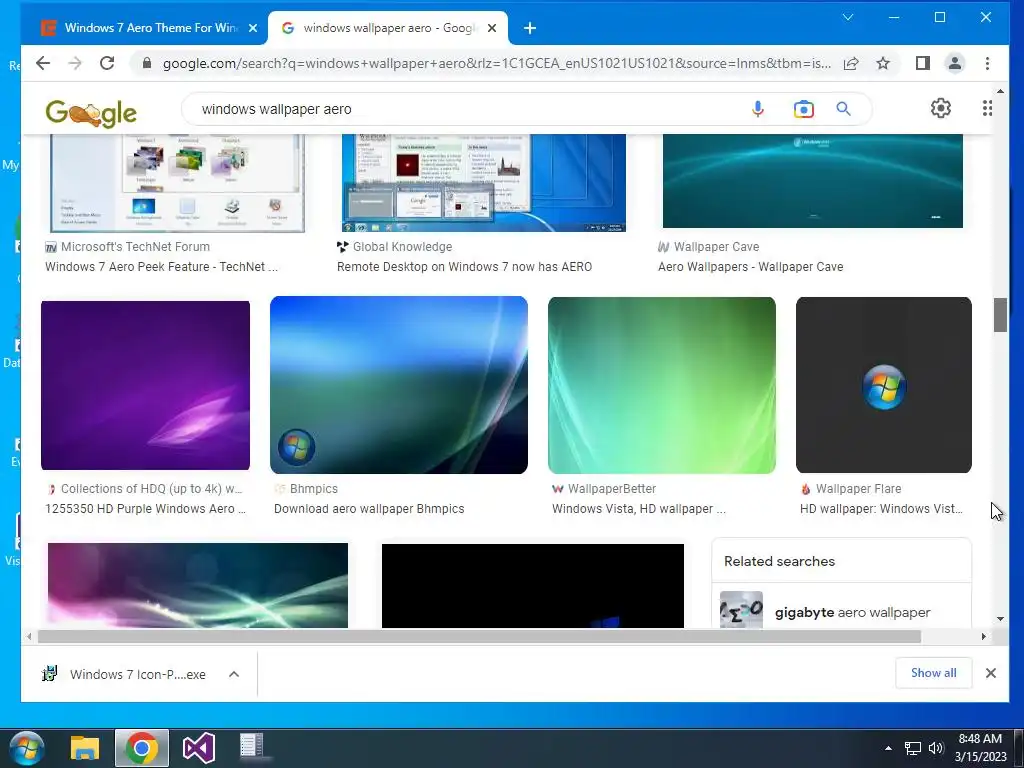Open the server-like taskbar app icon
This screenshot has height=768, width=1024.
click(x=251, y=746)
